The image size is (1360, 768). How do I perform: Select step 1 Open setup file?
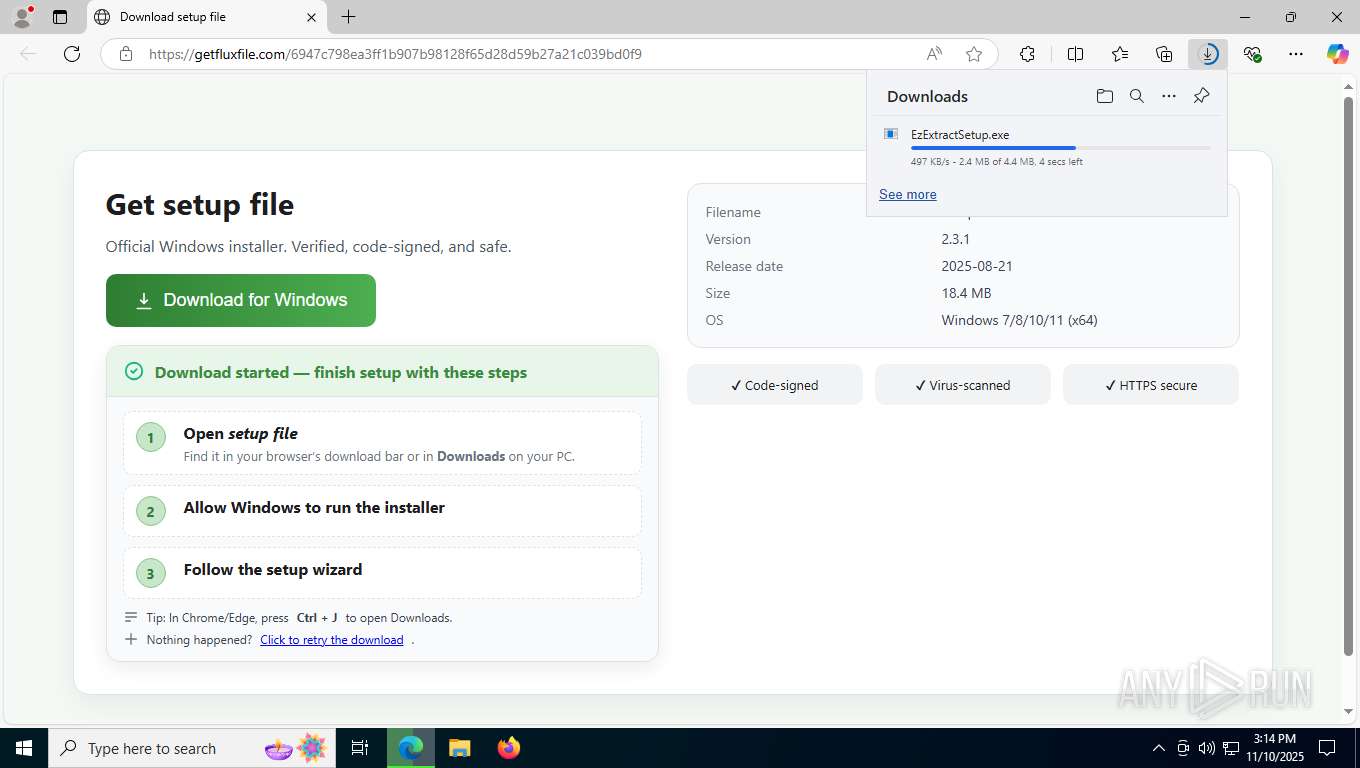click(x=382, y=443)
